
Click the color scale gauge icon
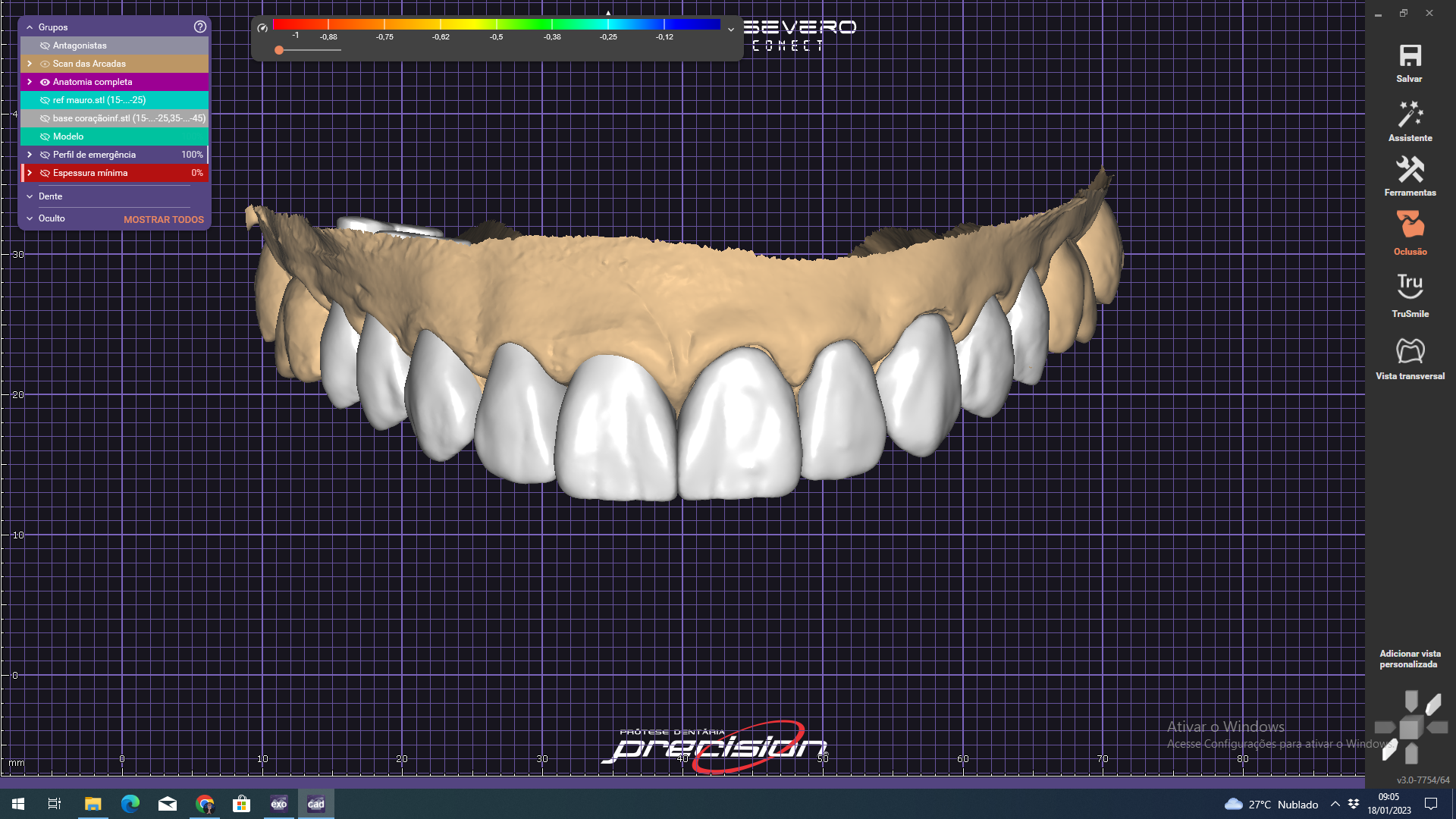pyautogui.click(x=262, y=28)
